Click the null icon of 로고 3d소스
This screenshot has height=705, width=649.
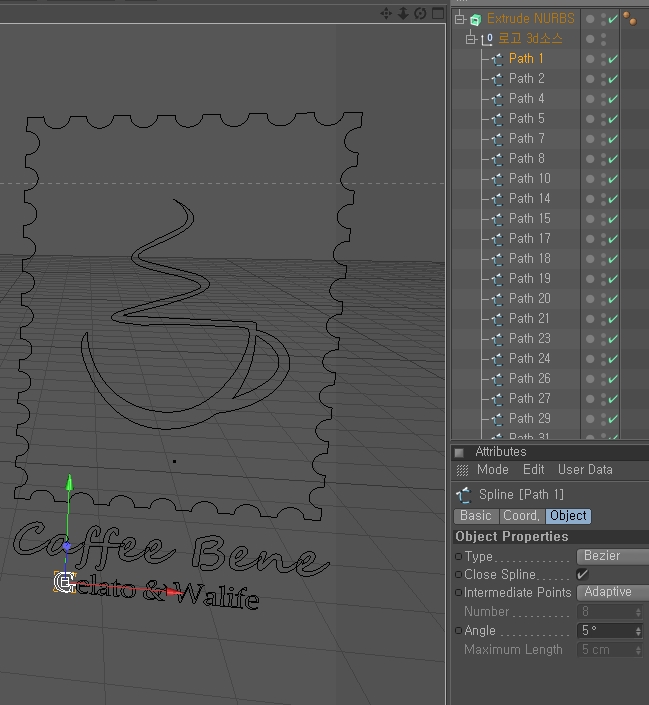[x=487, y=40]
